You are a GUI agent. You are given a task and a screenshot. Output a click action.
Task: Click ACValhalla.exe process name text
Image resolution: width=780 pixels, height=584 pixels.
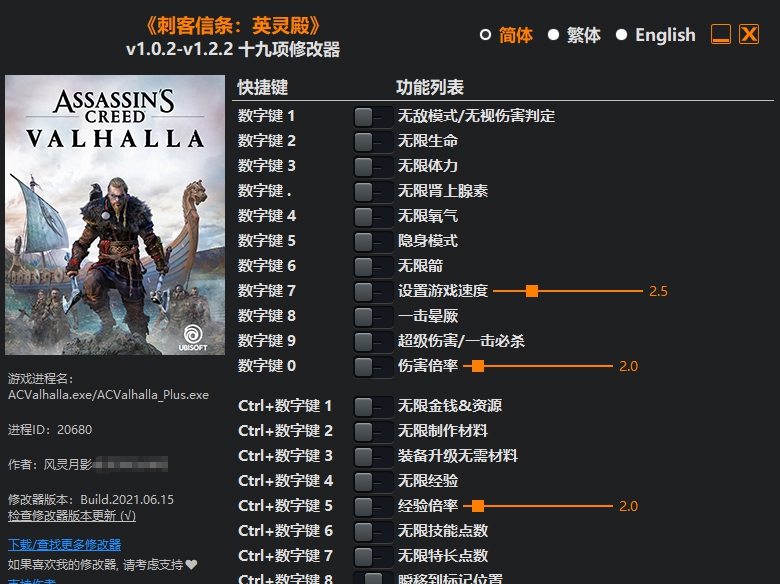(108, 395)
